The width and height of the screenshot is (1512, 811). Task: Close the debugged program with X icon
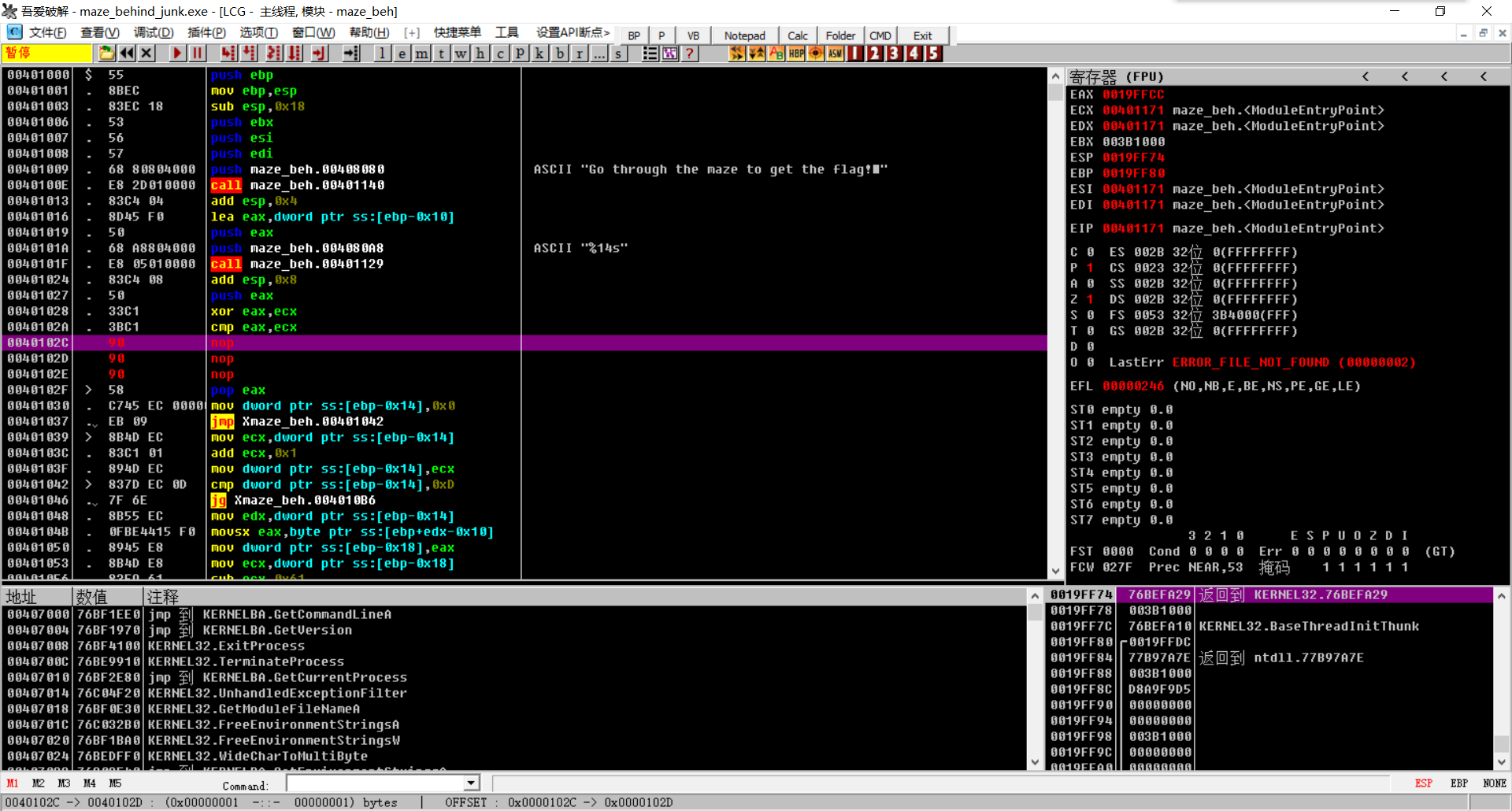click(x=146, y=53)
